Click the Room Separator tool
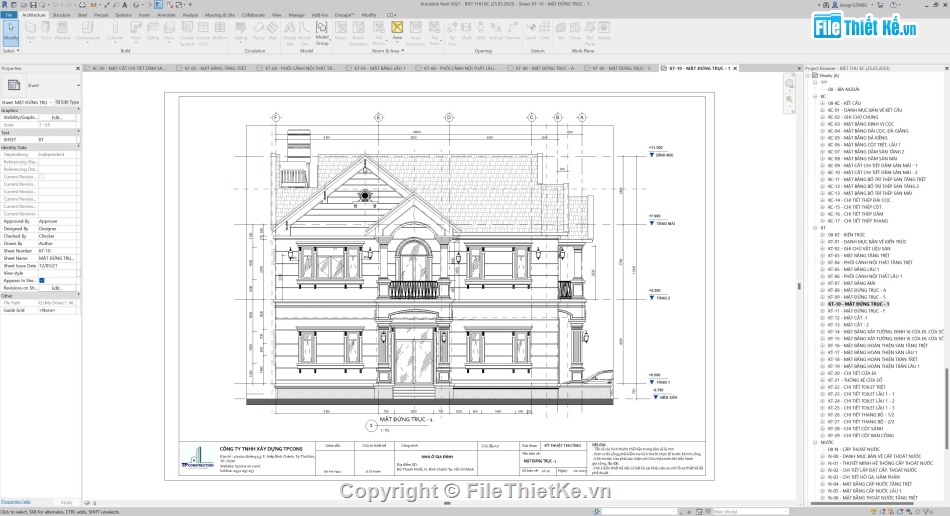 [358, 33]
